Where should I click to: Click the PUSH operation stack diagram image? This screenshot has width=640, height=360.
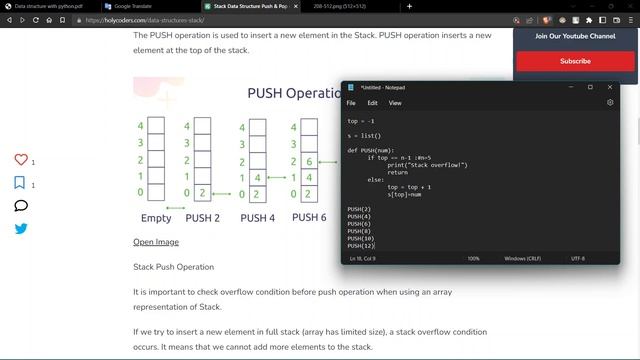[x=237, y=151]
